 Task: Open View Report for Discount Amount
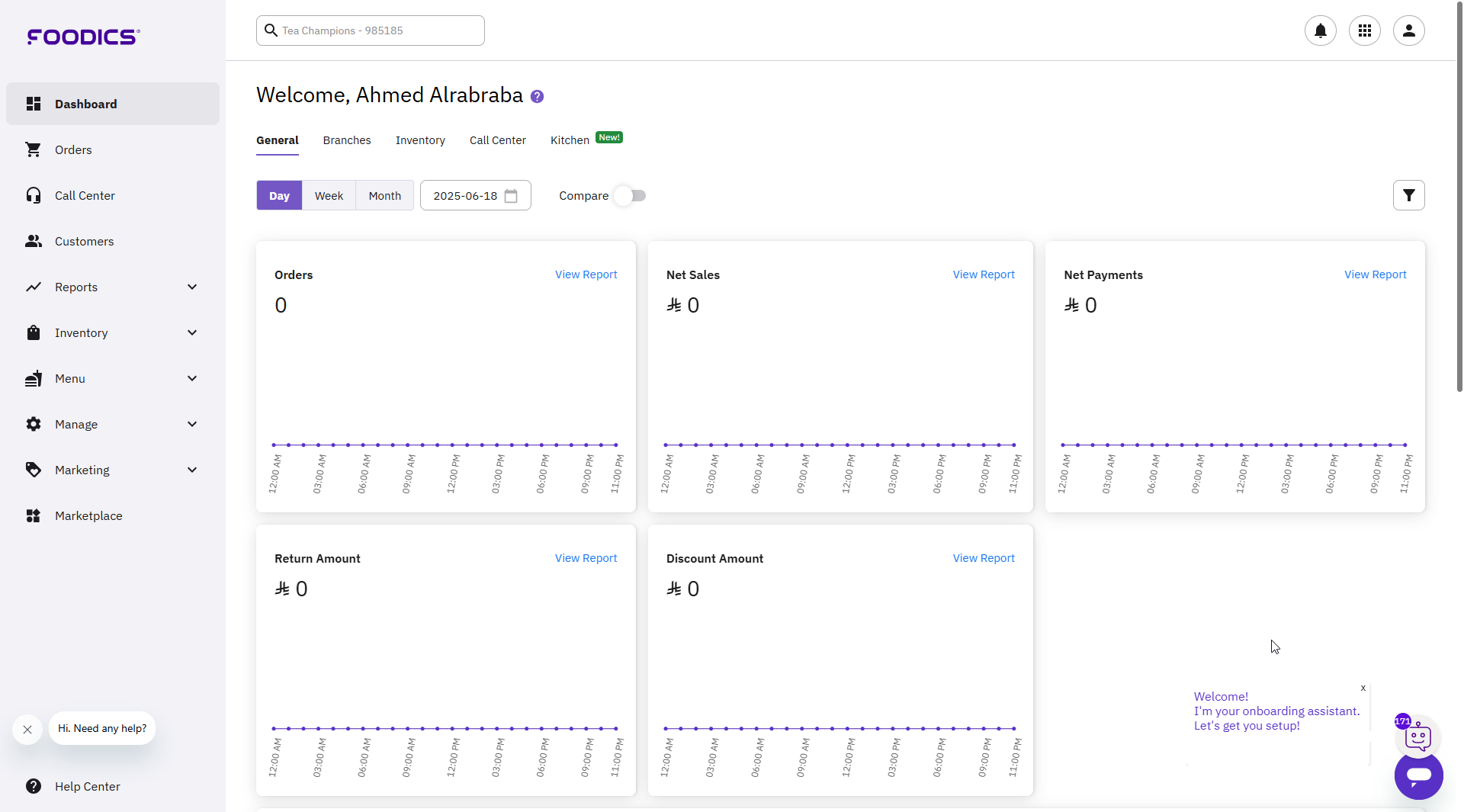[x=983, y=558]
